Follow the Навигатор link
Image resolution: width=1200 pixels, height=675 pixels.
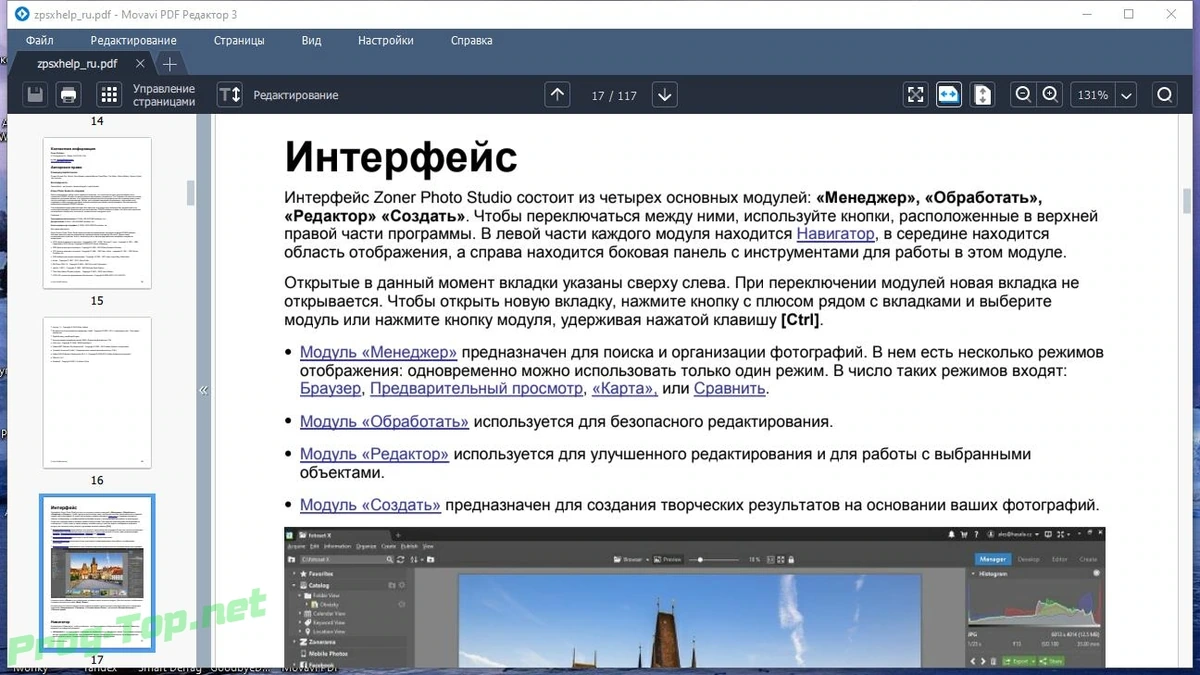(835, 234)
